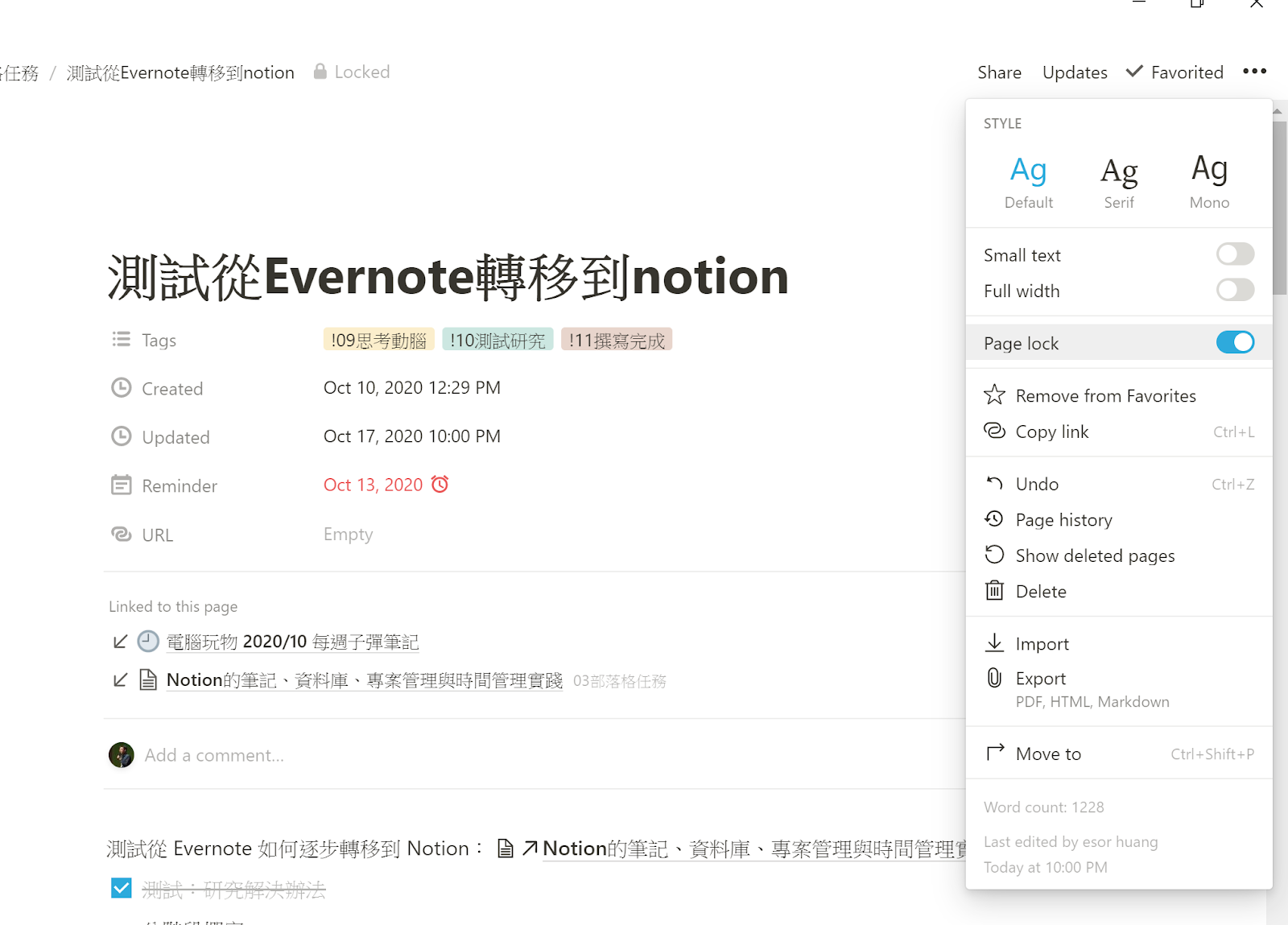Click the Add a comment field

tap(214, 755)
